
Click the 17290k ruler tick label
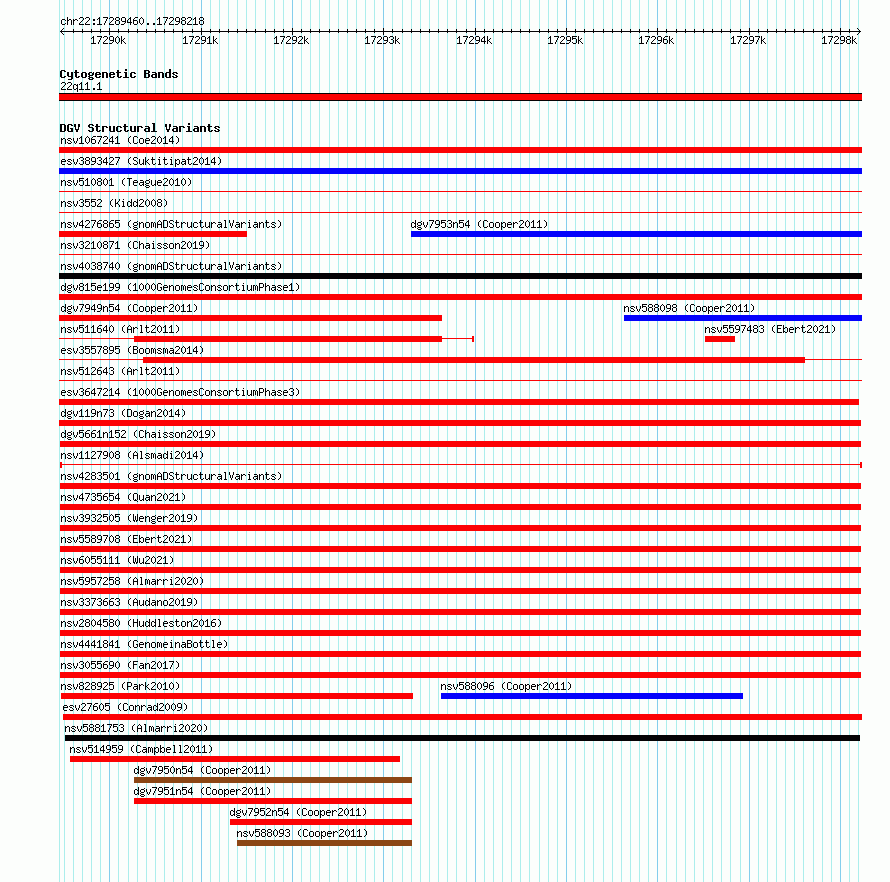108,40
